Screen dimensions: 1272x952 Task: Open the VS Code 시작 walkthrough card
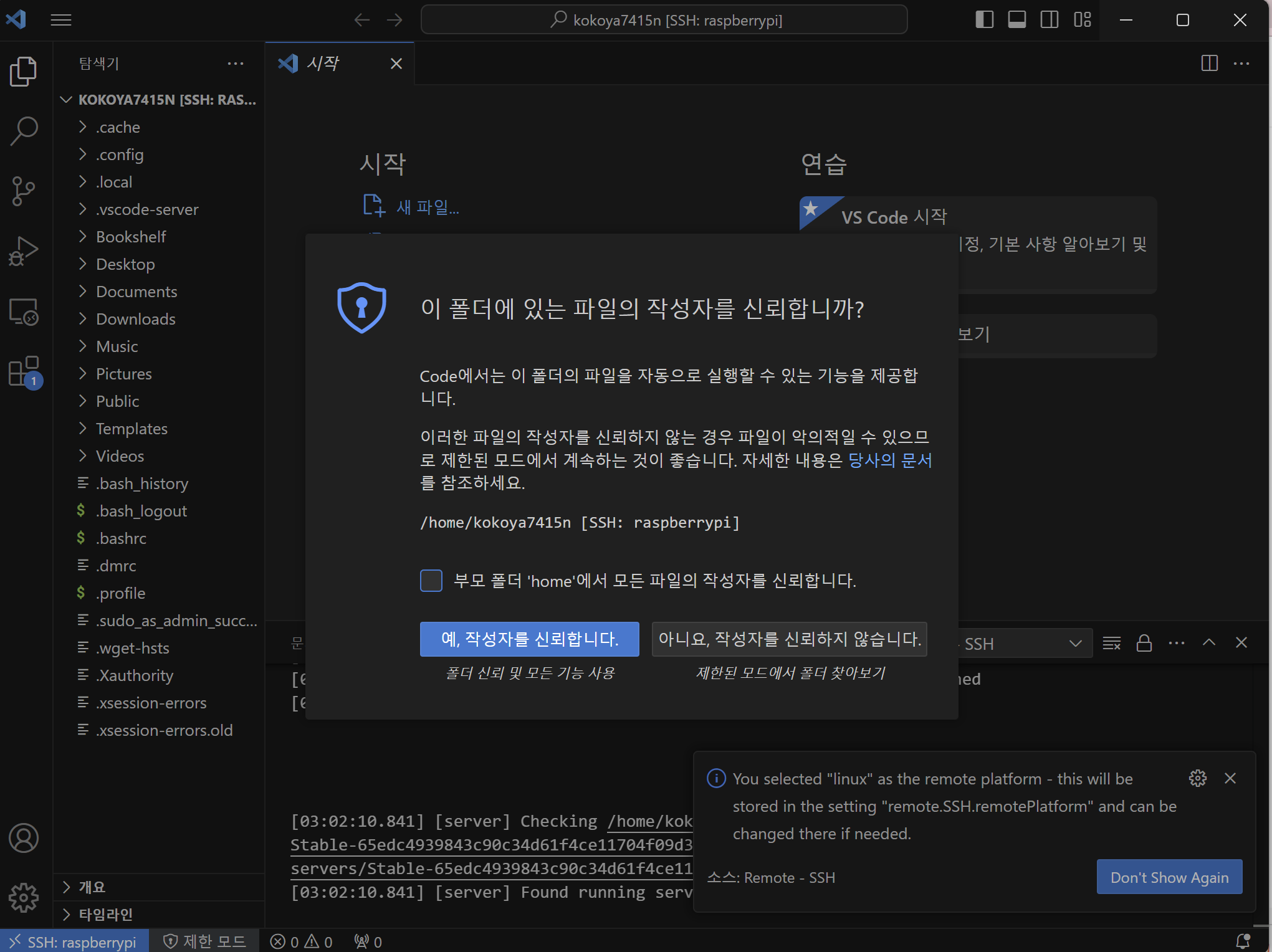pyautogui.click(x=978, y=244)
